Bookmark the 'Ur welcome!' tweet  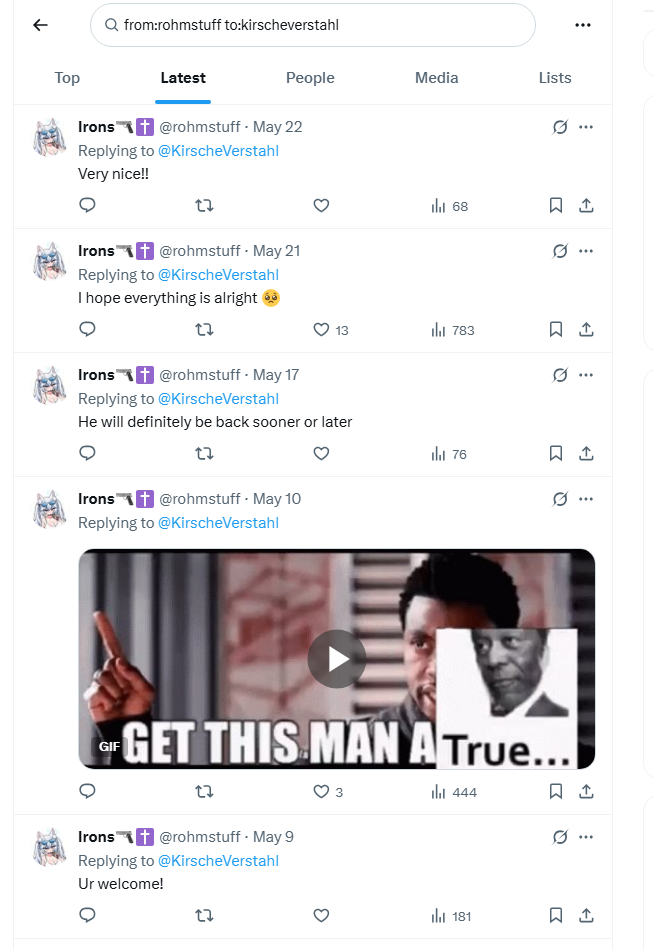[x=556, y=915]
